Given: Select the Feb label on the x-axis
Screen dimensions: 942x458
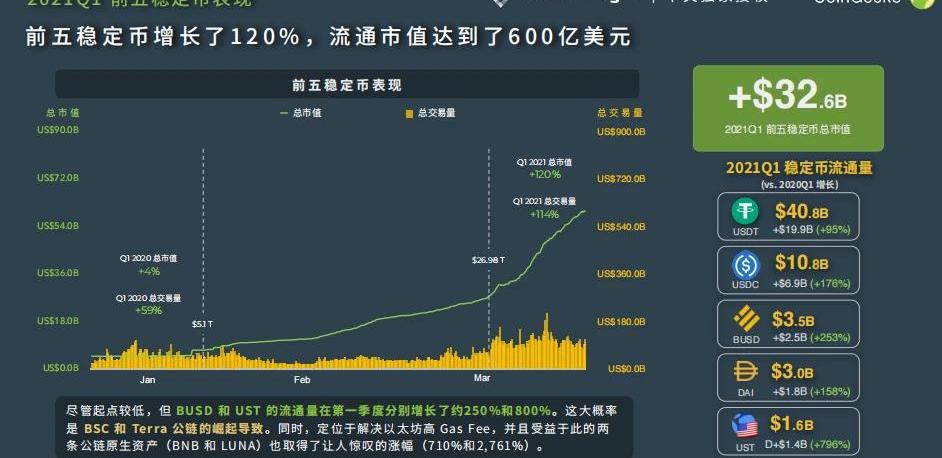Looking at the screenshot, I should coord(302,380).
